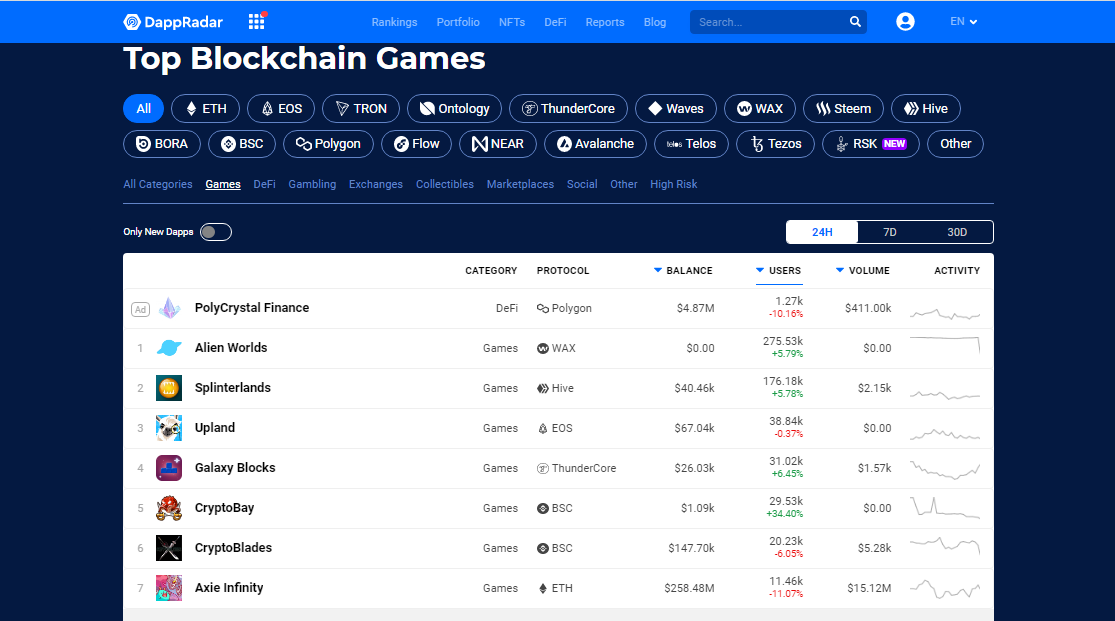Sort table by USERS column
The image size is (1115, 621).
click(779, 270)
